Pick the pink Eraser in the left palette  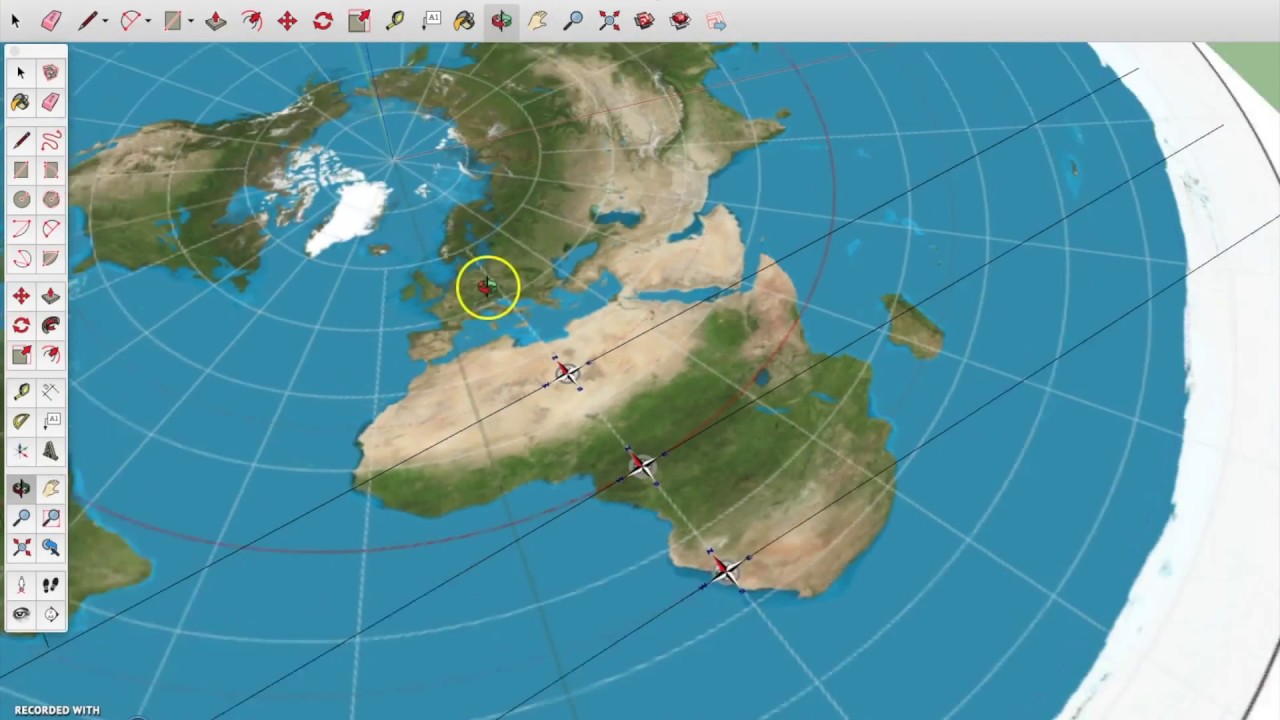tap(51, 102)
